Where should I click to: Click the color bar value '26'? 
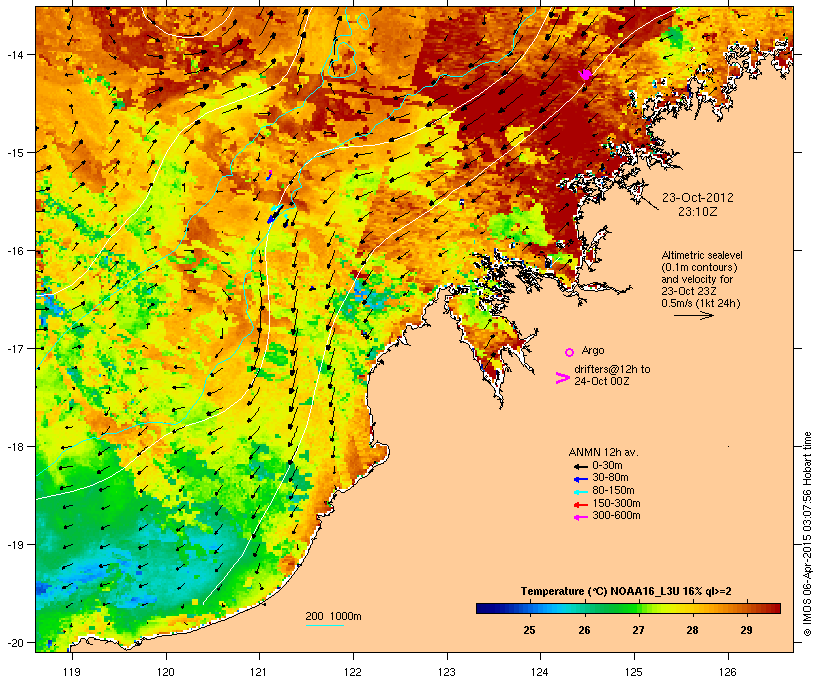tap(584, 630)
